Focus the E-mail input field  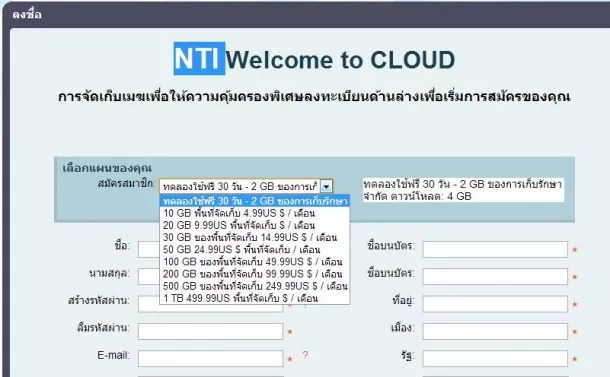tap(210, 359)
